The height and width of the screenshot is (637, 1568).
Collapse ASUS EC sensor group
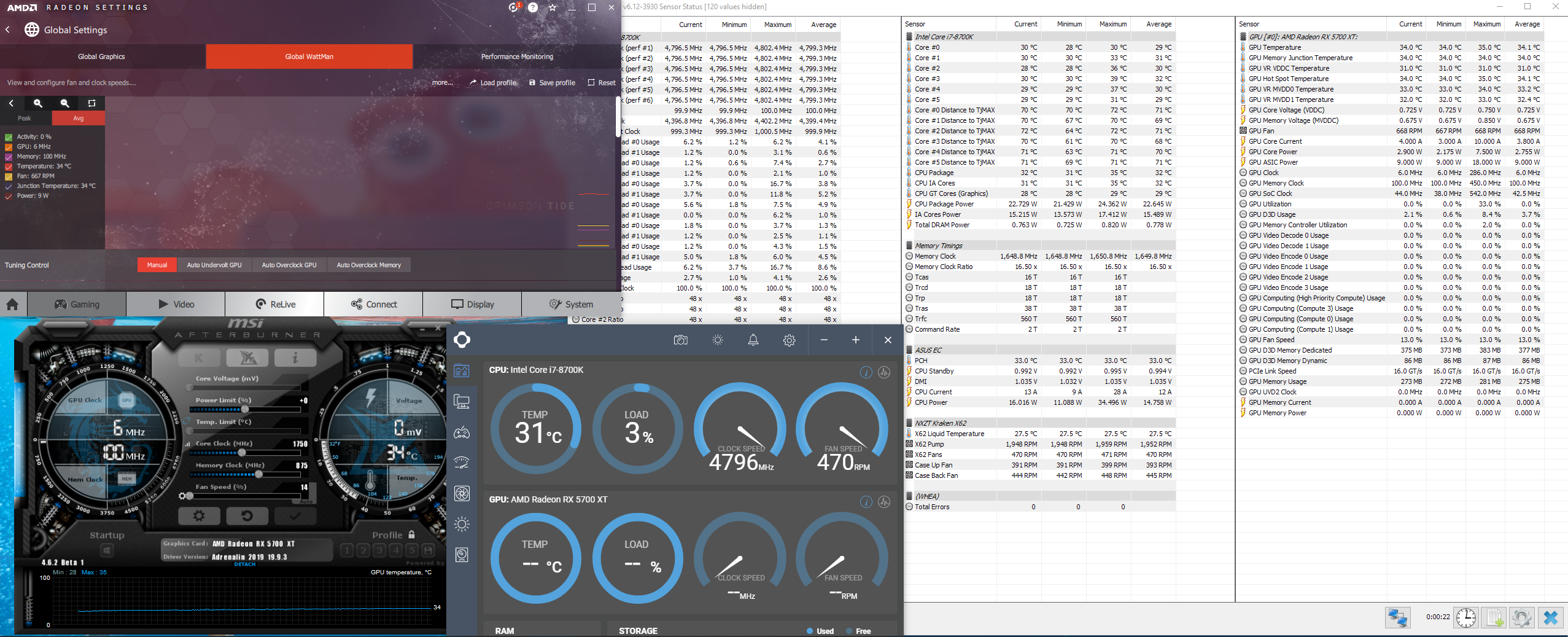click(909, 350)
